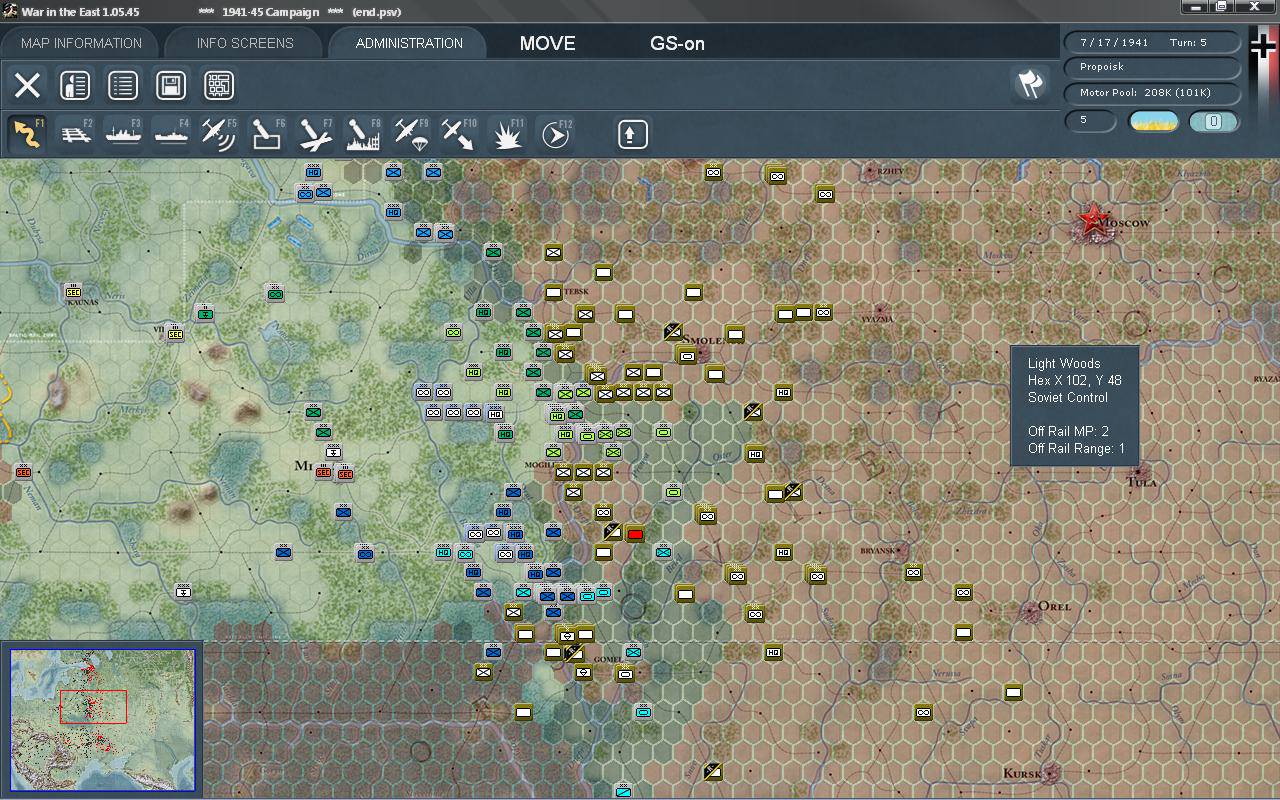The width and height of the screenshot is (1280, 800).
Task: Select the F1 move mode icon
Action: coord(28,134)
